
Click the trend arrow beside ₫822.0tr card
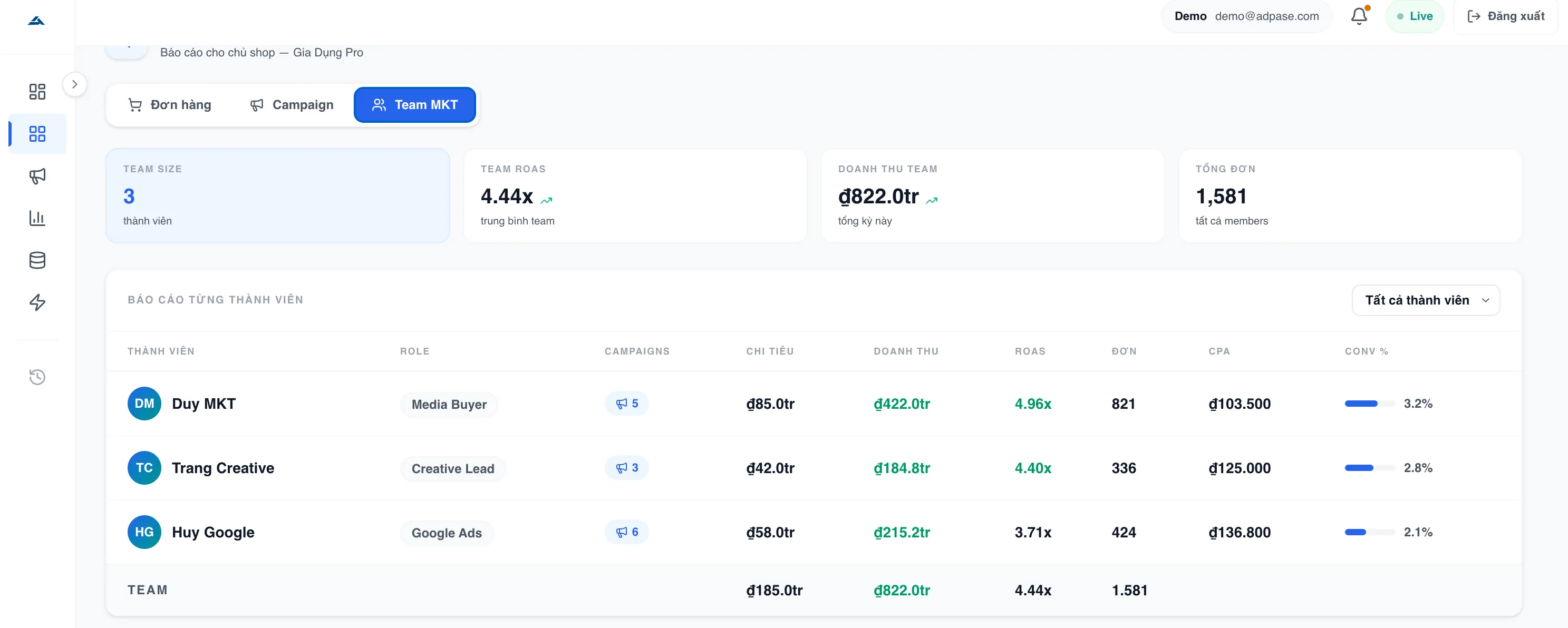(x=931, y=200)
